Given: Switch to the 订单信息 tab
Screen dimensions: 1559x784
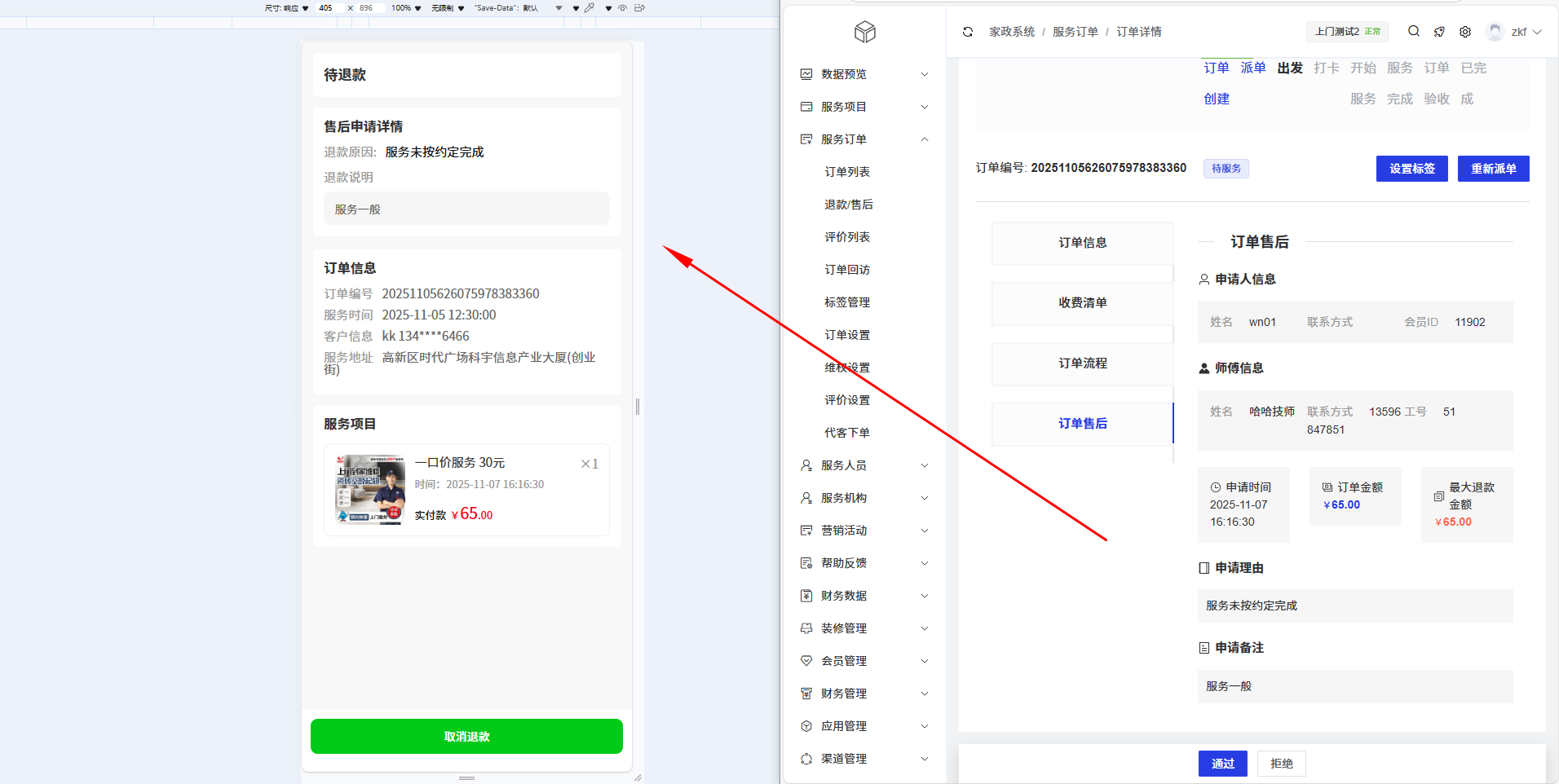Looking at the screenshot, I should 1083,243.
